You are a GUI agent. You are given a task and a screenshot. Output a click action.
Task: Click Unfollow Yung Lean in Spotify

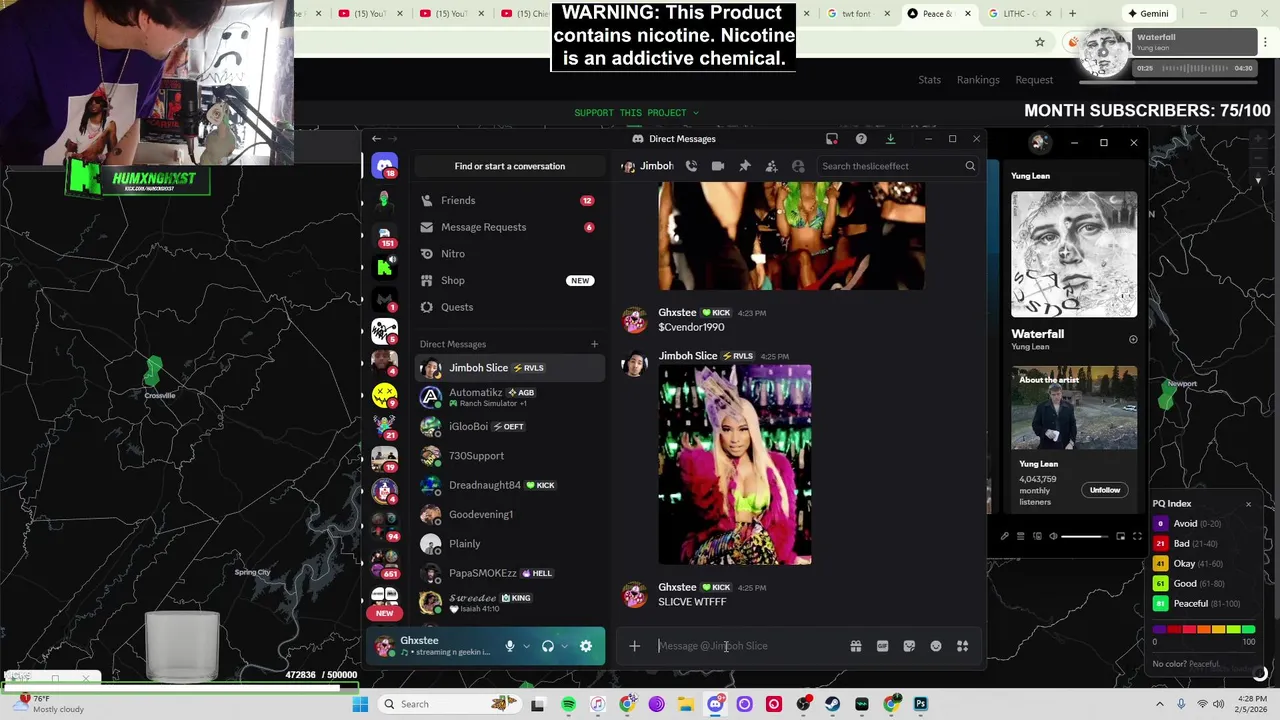tap(1105, 490)
